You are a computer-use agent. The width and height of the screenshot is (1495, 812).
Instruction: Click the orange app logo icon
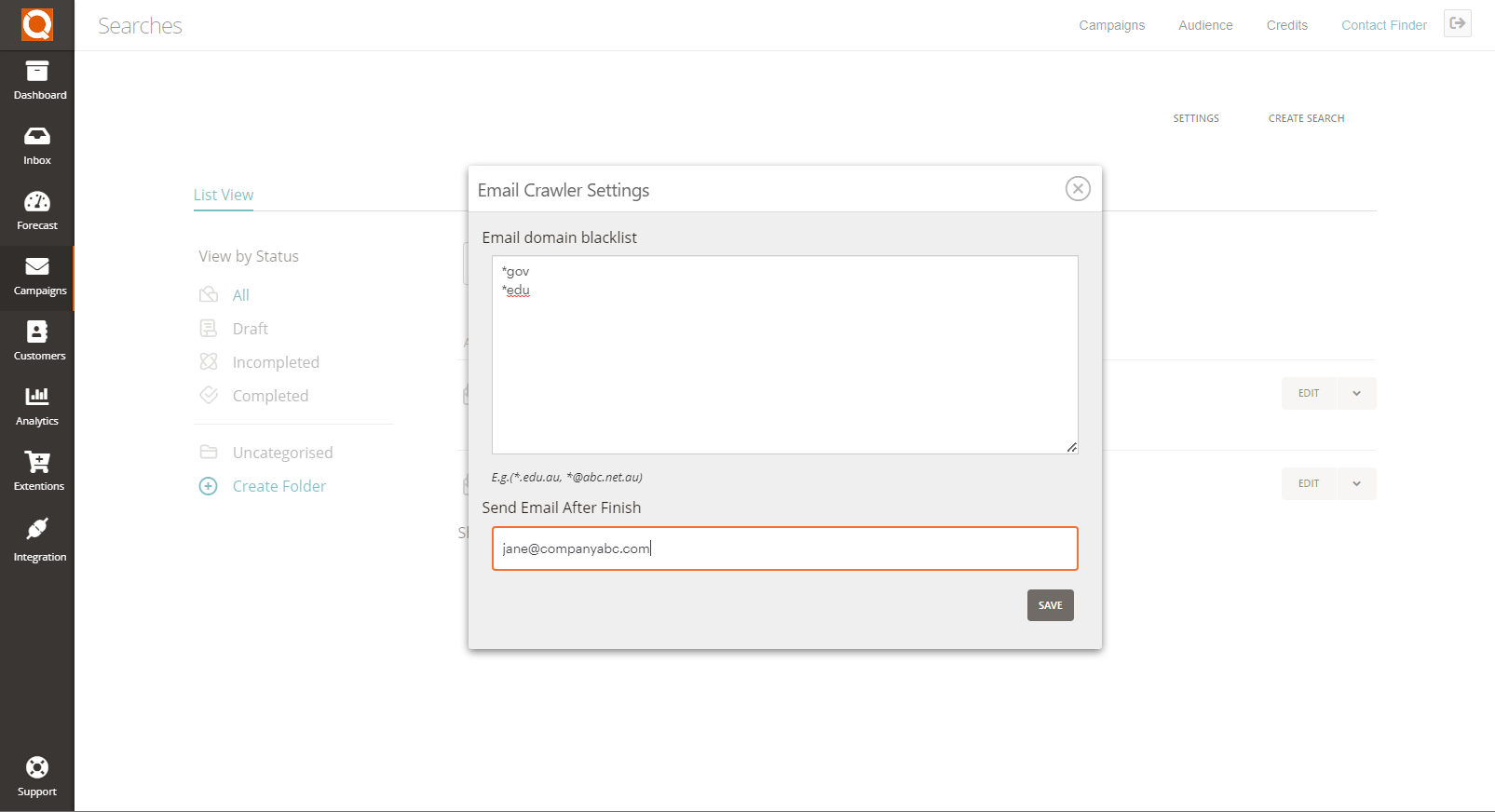(37, 24)
